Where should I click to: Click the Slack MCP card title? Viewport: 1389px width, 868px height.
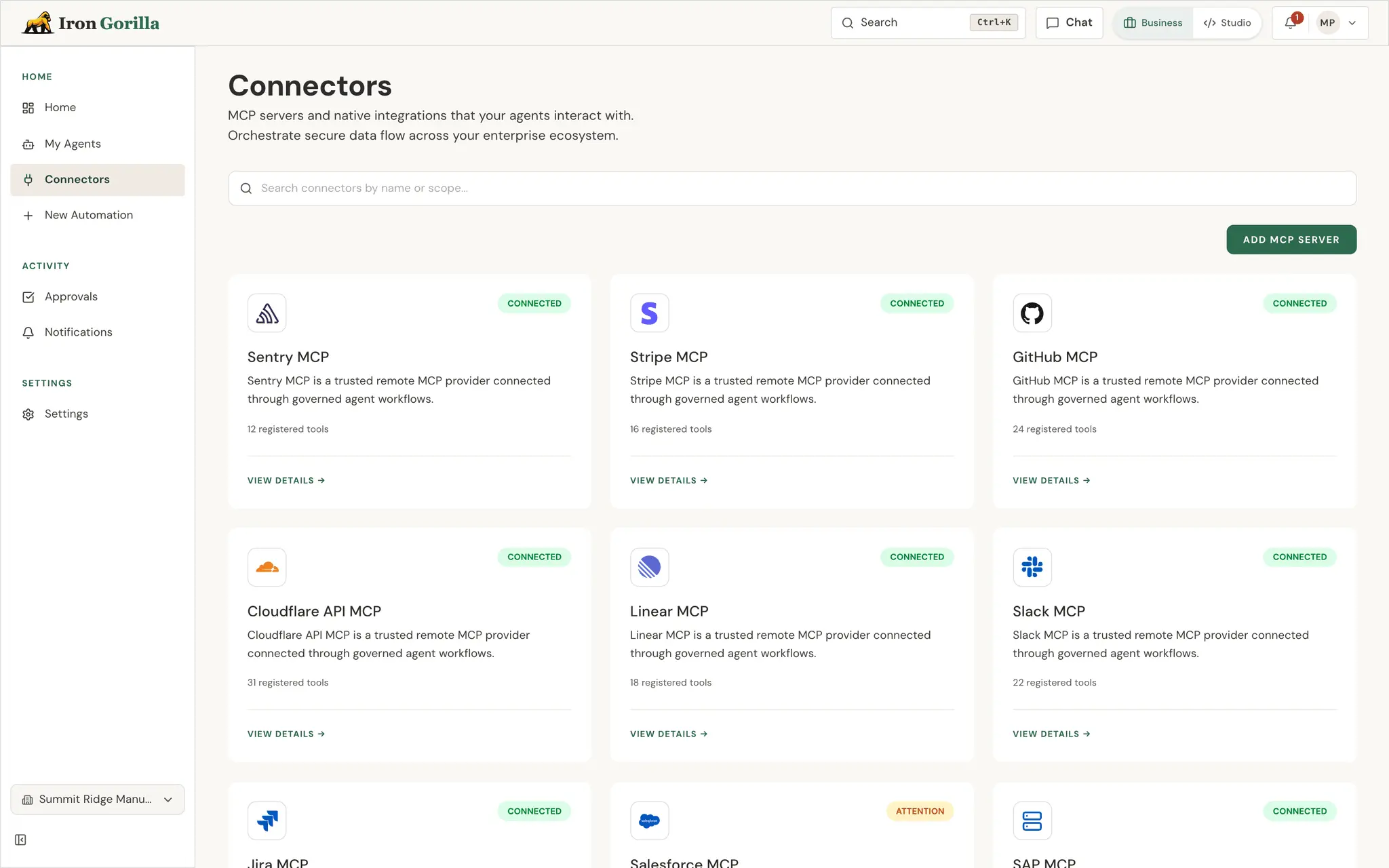click(1049, 612)
